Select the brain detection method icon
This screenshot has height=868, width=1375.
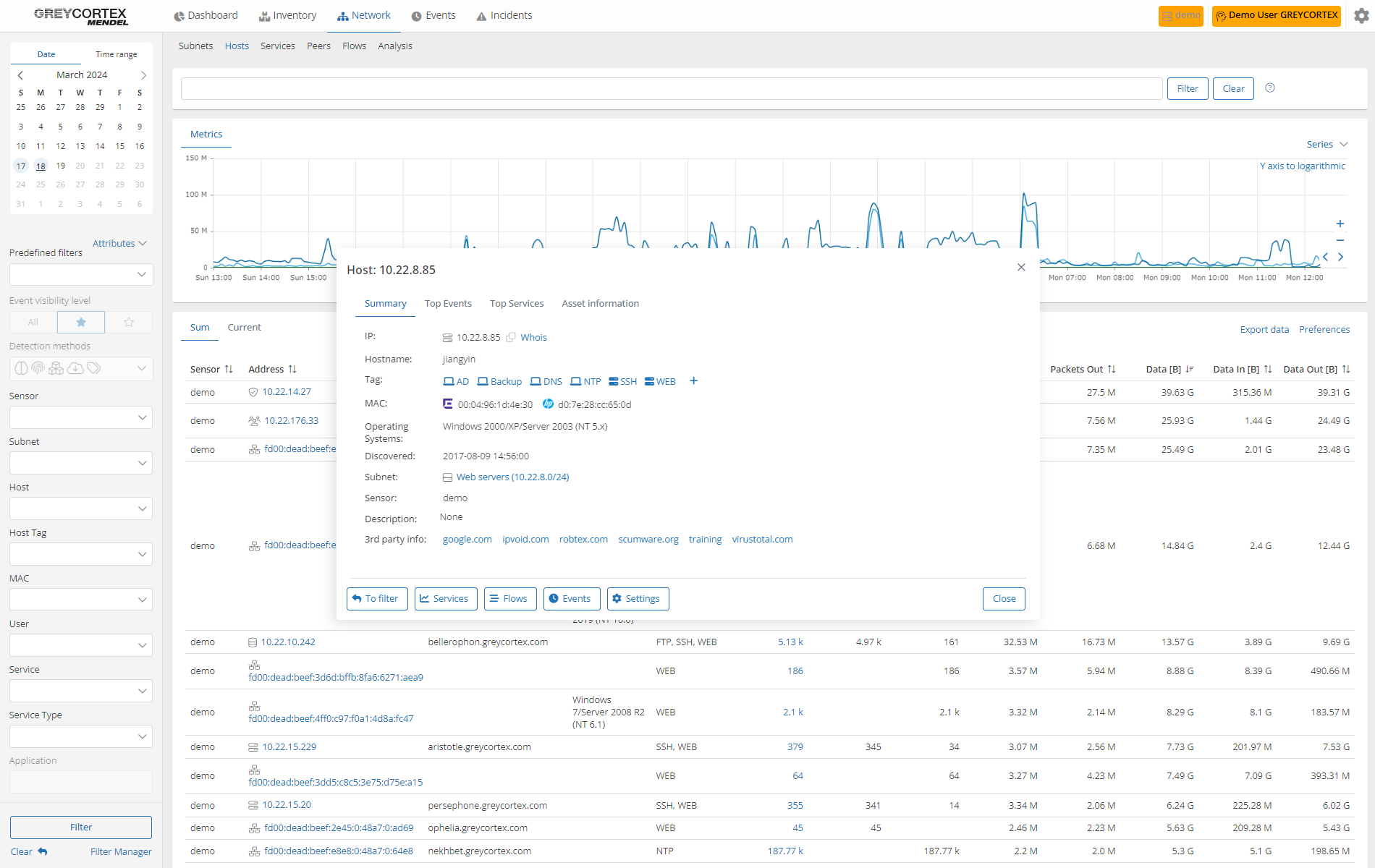(21, 367)
